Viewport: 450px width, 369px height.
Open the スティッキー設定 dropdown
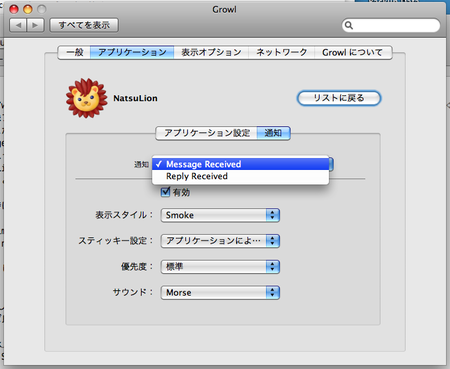point(220,241)
